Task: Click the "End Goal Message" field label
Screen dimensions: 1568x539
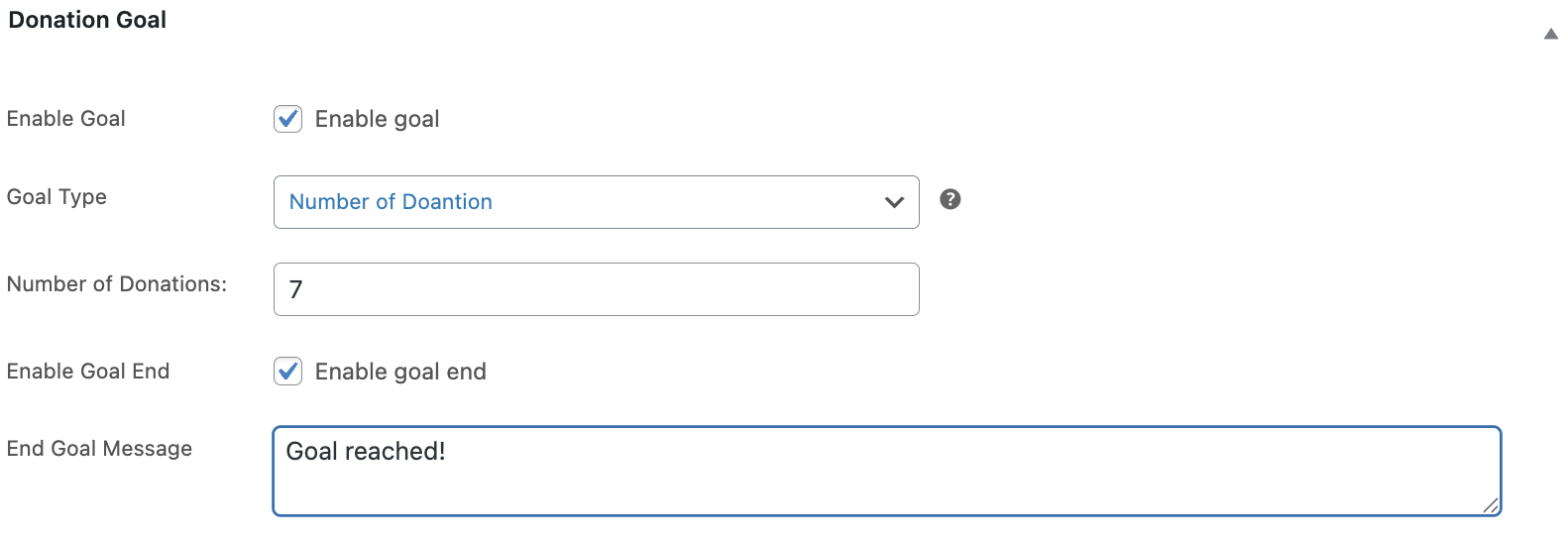Action: tap(99, 449)
